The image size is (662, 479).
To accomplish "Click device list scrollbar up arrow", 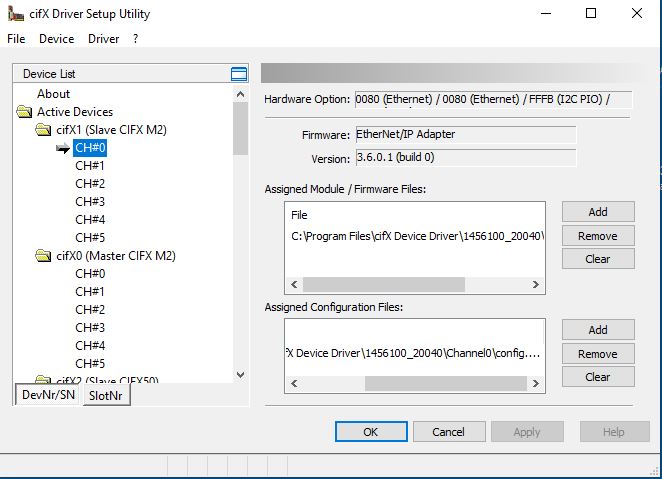I will 240,94.
